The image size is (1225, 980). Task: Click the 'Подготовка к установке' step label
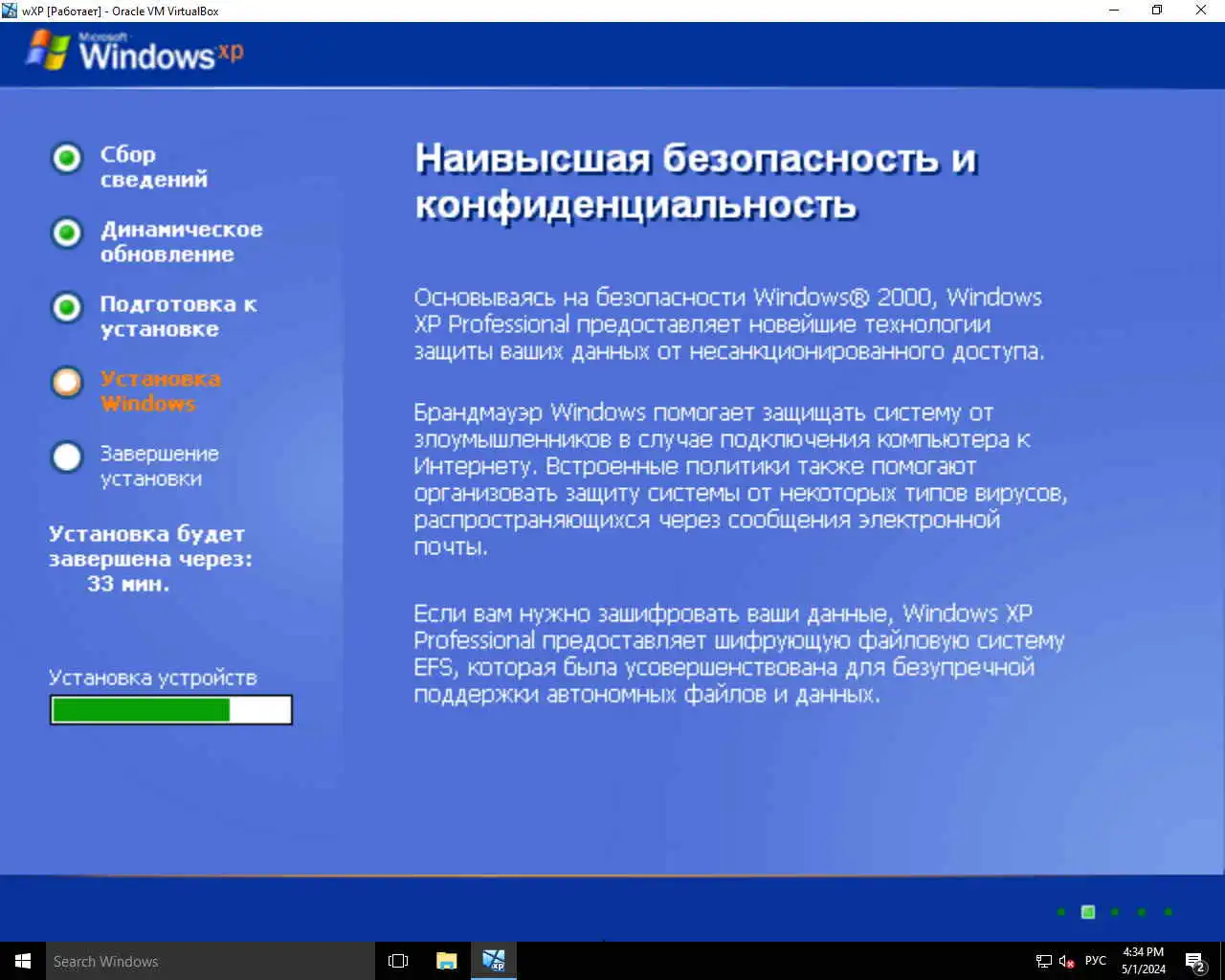pyautogui.click(x=178, y=316)
